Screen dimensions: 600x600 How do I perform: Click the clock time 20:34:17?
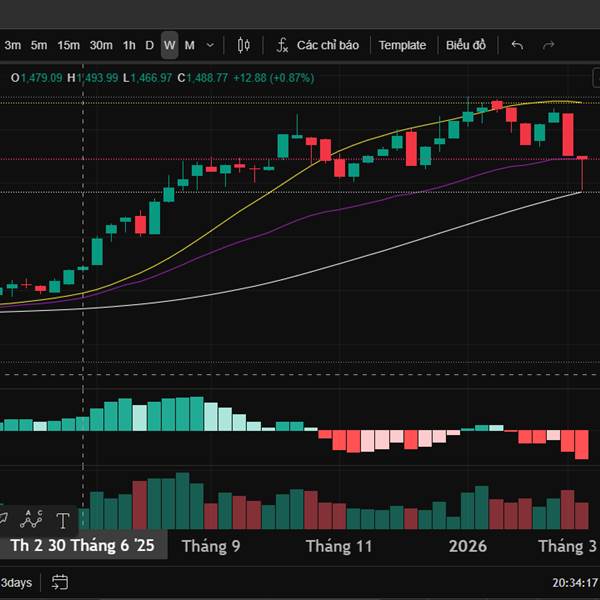(575, 583)
